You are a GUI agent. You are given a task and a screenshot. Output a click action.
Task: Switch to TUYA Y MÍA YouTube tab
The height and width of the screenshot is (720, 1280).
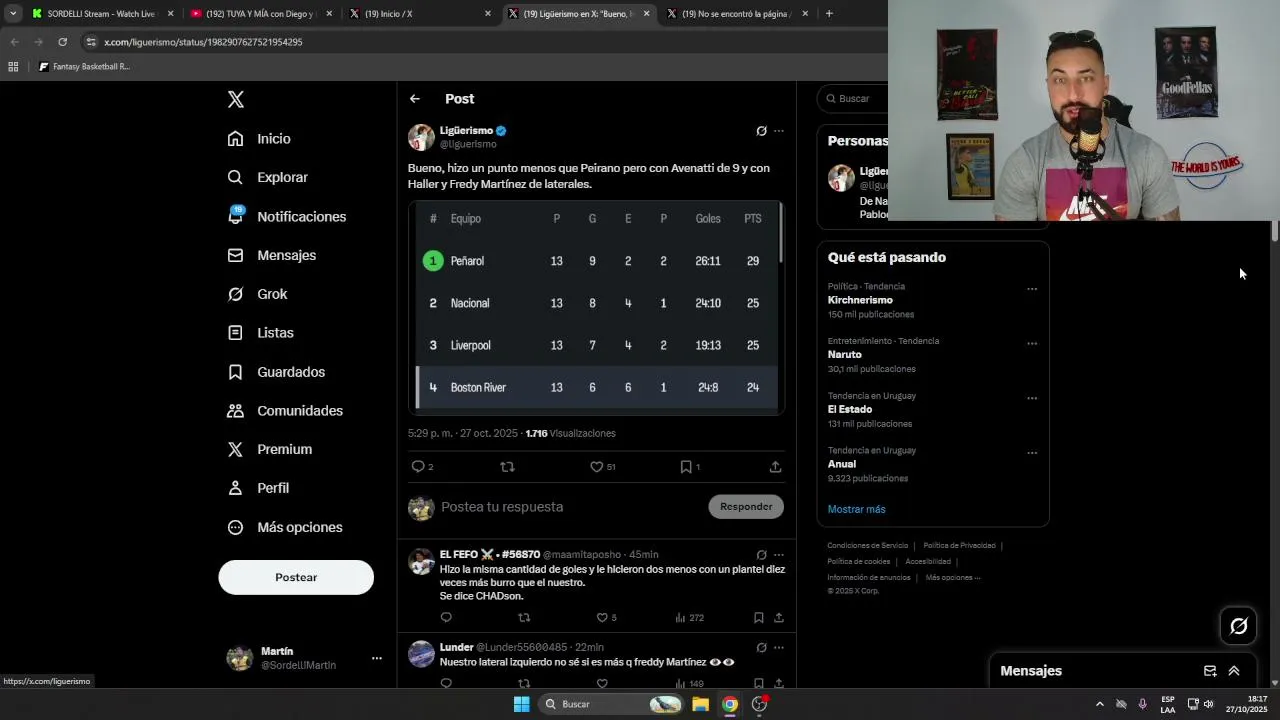[x=260, y=14]
